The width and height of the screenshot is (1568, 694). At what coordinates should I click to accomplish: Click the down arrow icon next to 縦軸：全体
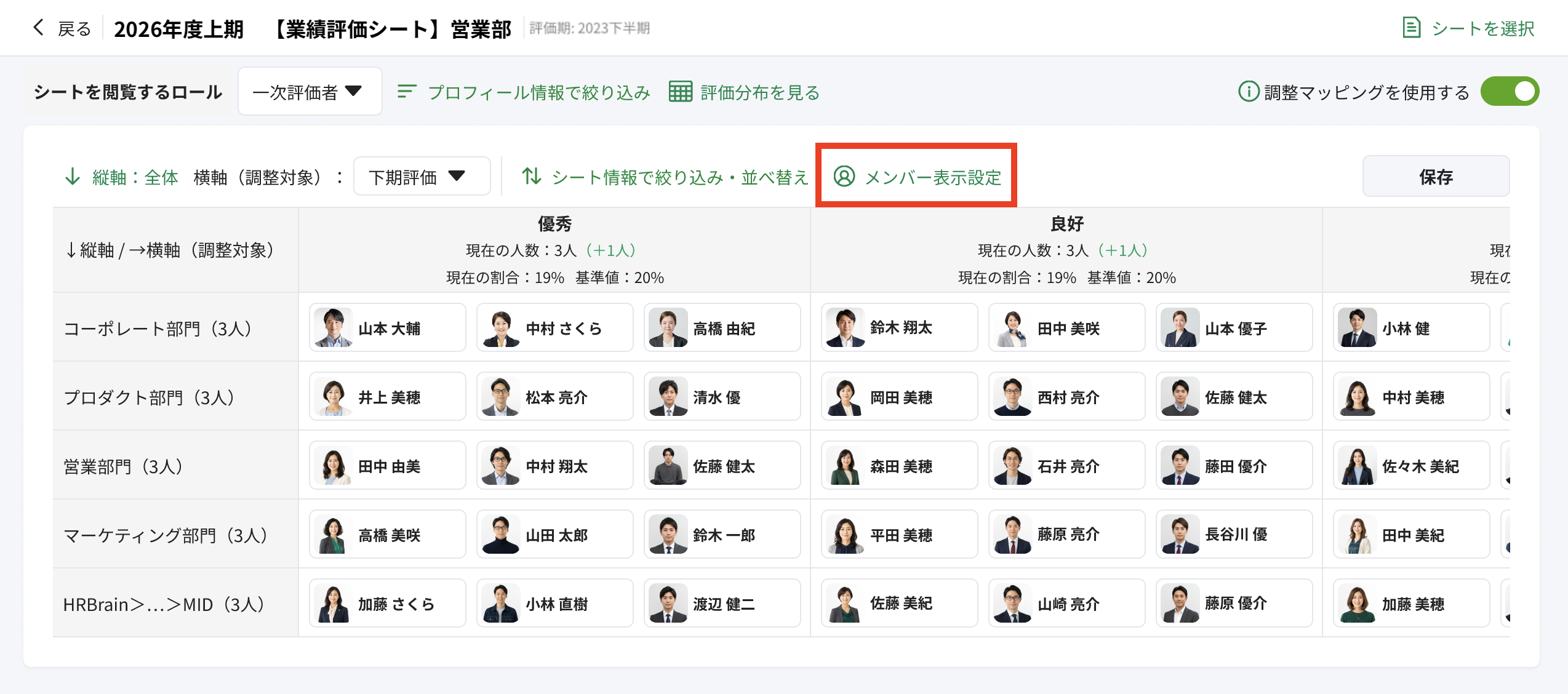click(x=73, y=177)
